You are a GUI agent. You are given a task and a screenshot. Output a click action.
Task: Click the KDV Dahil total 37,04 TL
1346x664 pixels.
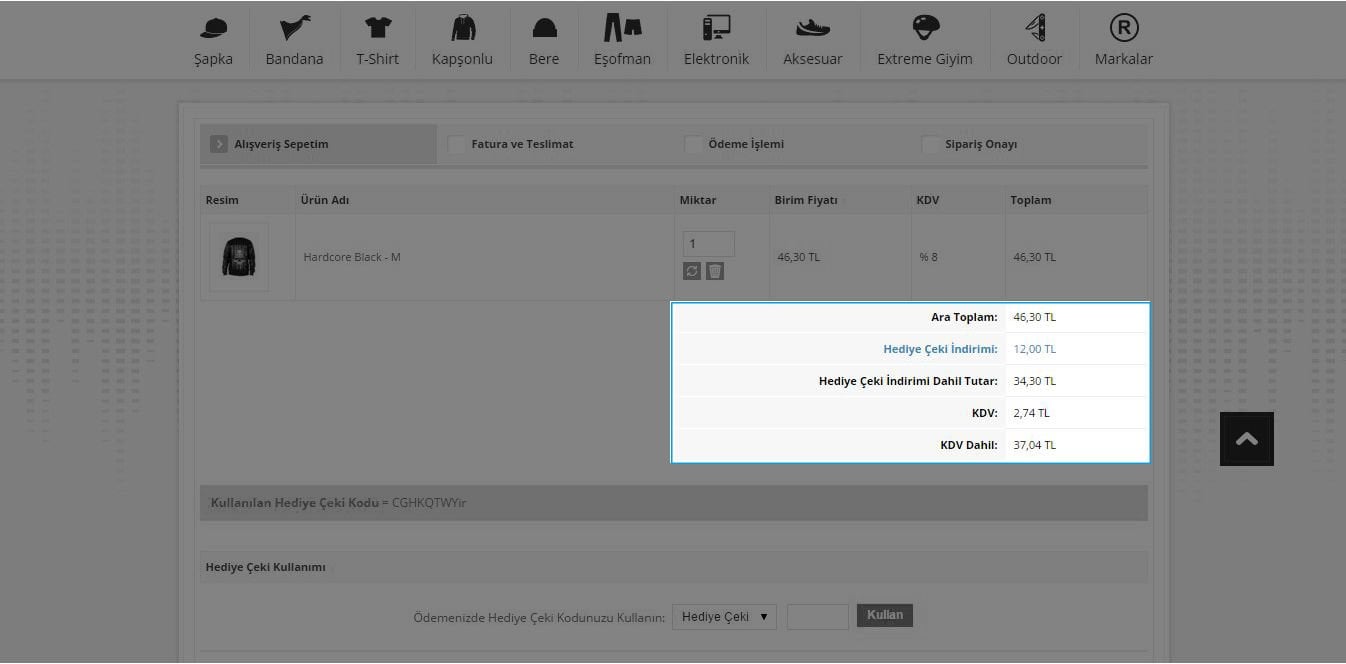pos(1034,445)
